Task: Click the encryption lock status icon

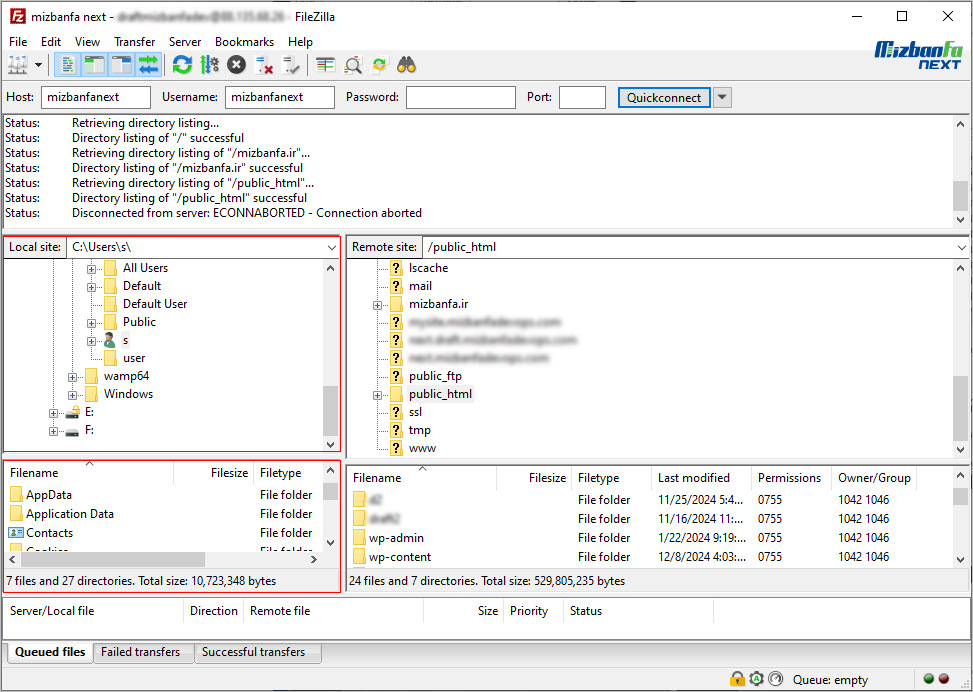Action: [x=737, y=679]
